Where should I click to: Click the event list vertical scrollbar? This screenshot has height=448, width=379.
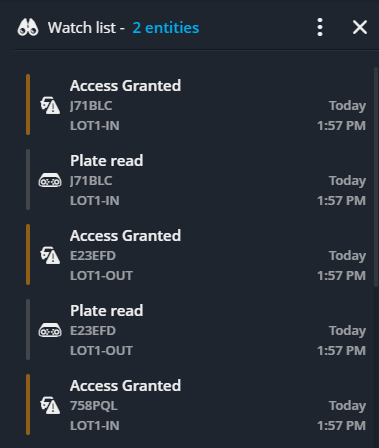coord(376,177)
